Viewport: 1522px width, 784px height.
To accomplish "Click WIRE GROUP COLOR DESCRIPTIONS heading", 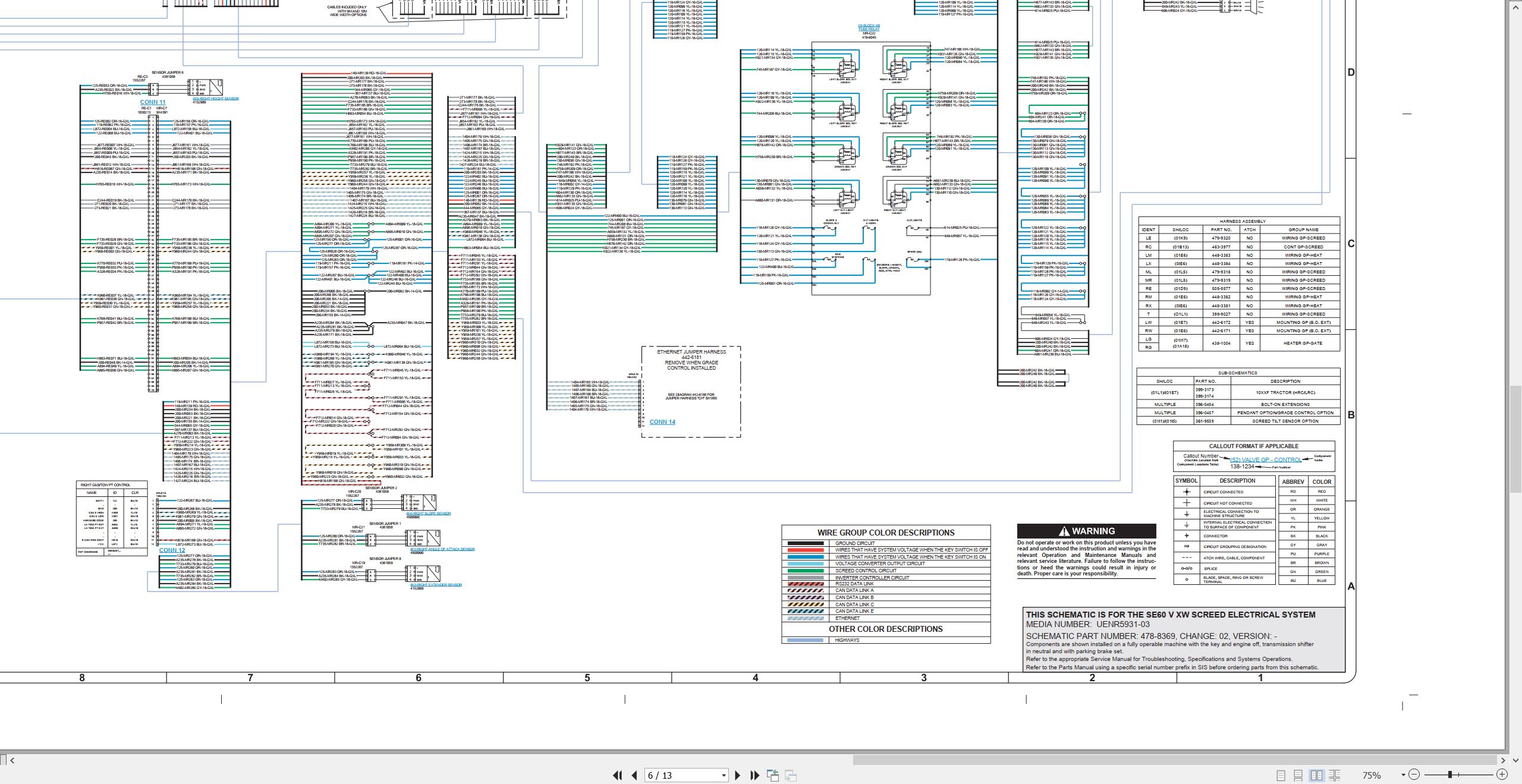I will point(885,533).
